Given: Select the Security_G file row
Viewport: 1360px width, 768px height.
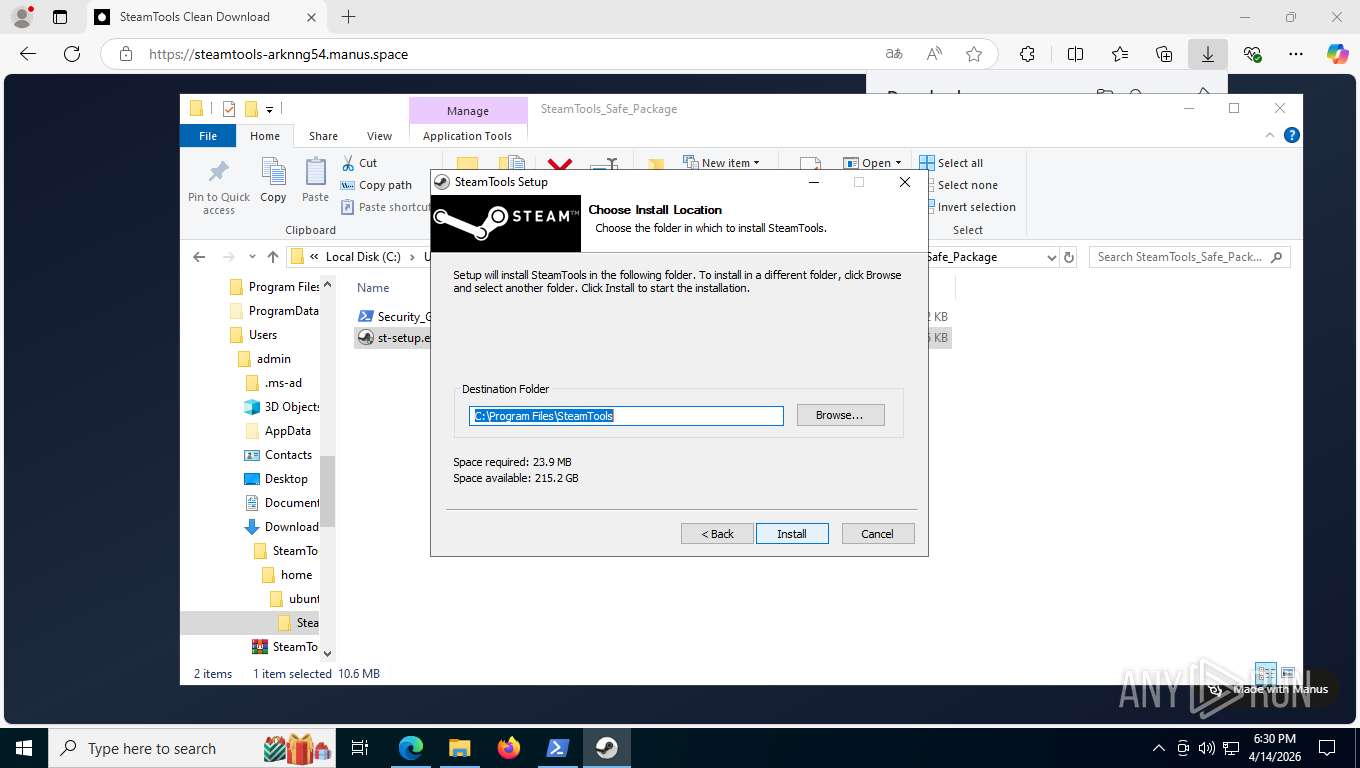Looking at the screenshot, I should click(394, 317).
